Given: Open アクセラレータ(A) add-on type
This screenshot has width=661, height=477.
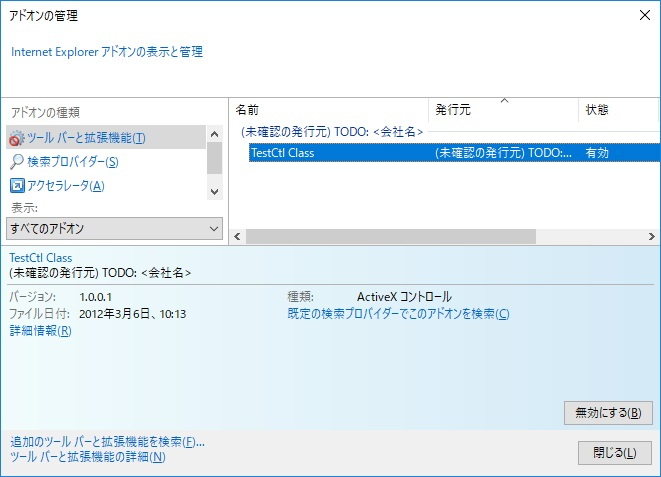Looking at the screenshot, I should tap(66, 185).
